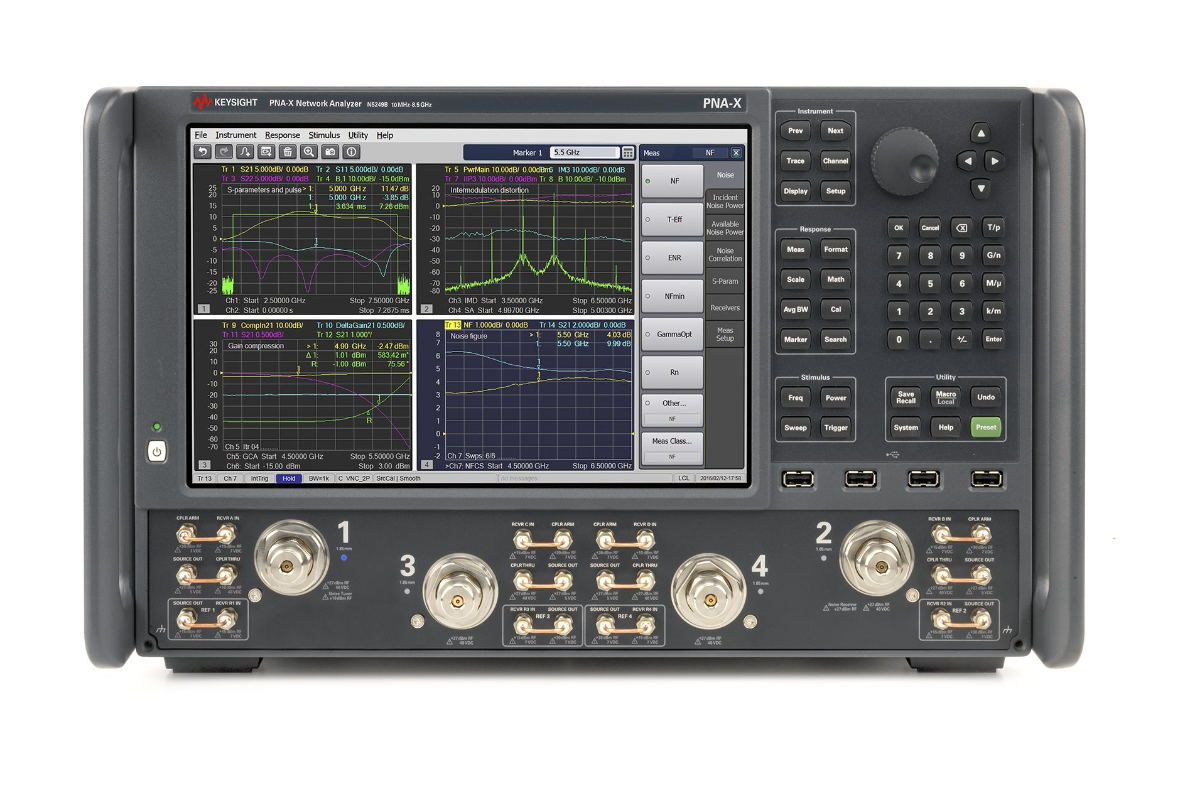Choose the GammaOpt measurement option
1188x805 pixels.
coord(672,333)
